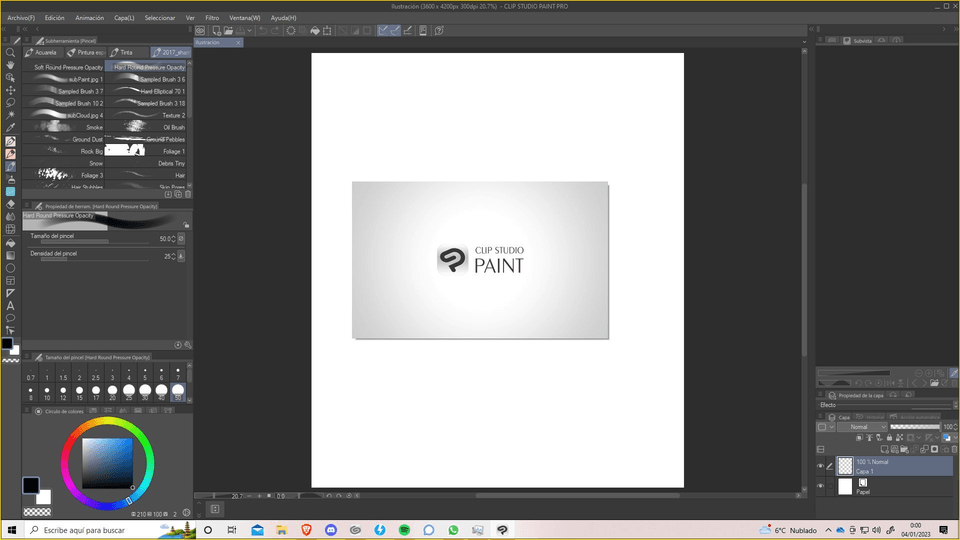This screenshot has height=540, width=960.
Task: Click the New canvas icon
Action: tap(216, 31)
